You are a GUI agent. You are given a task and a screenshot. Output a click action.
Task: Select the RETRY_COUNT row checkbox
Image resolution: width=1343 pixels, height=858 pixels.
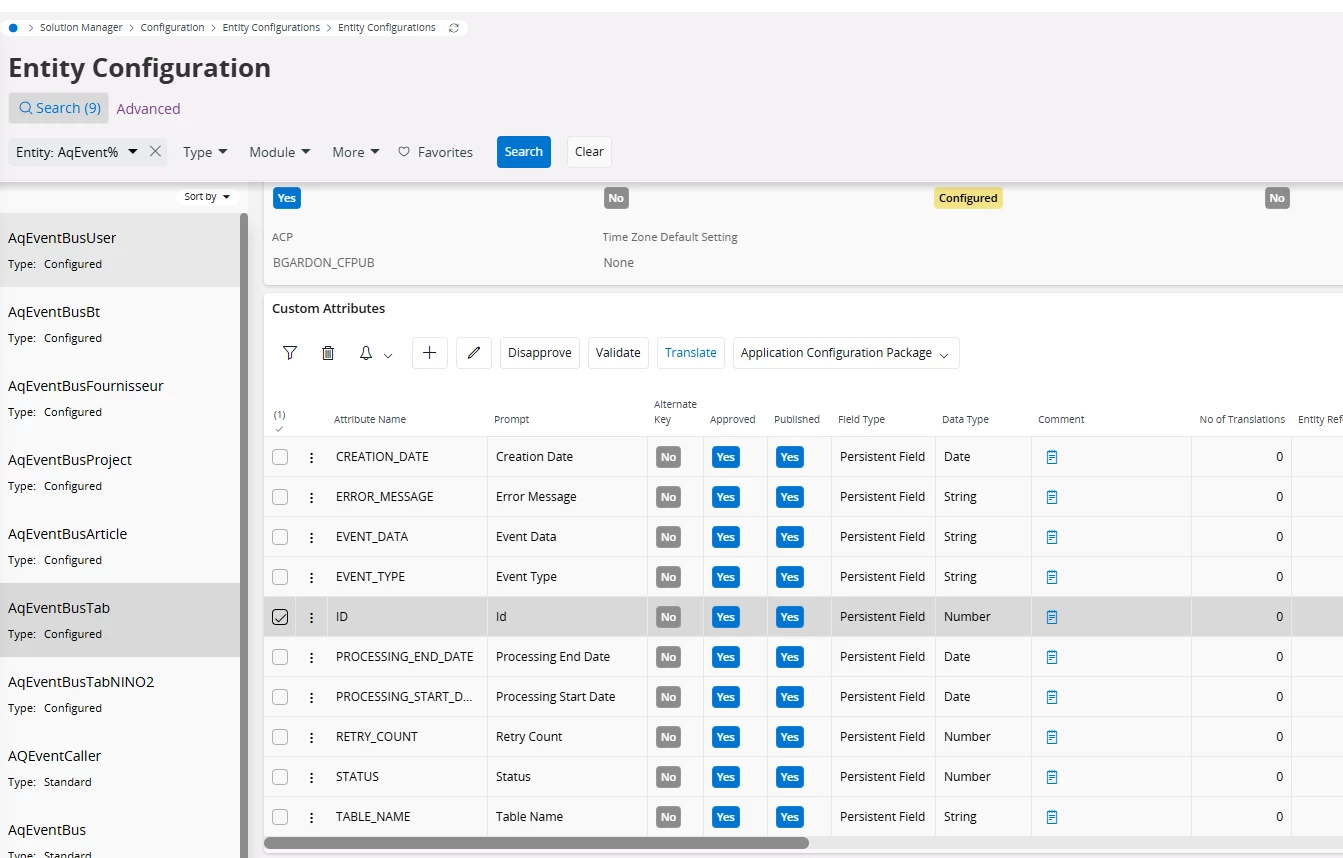[x=280, y=737]
